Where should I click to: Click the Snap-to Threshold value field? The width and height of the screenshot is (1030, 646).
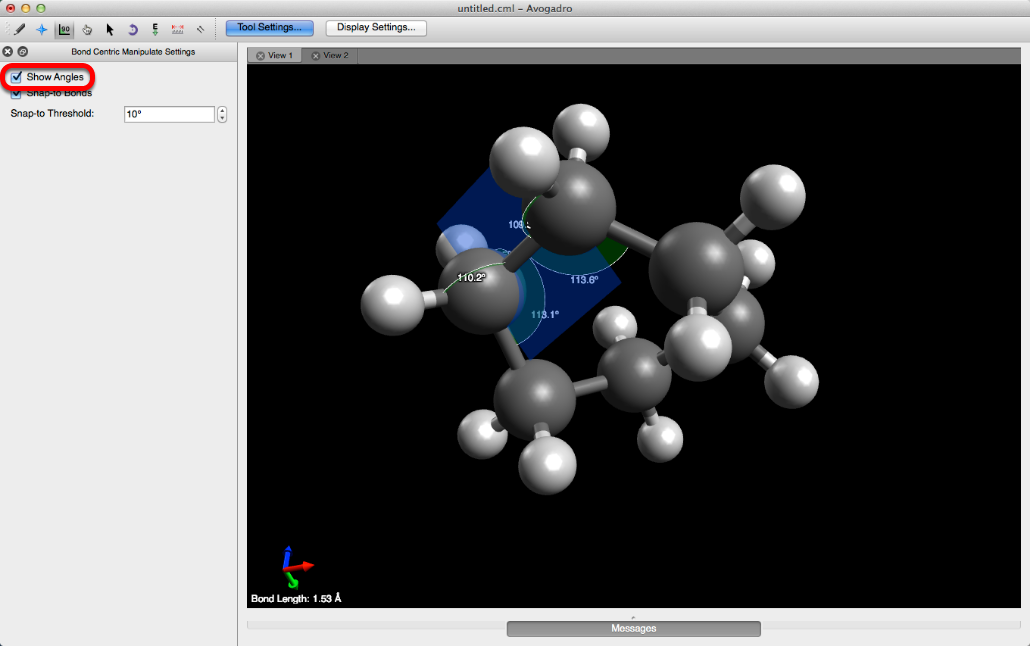point(168,114)
